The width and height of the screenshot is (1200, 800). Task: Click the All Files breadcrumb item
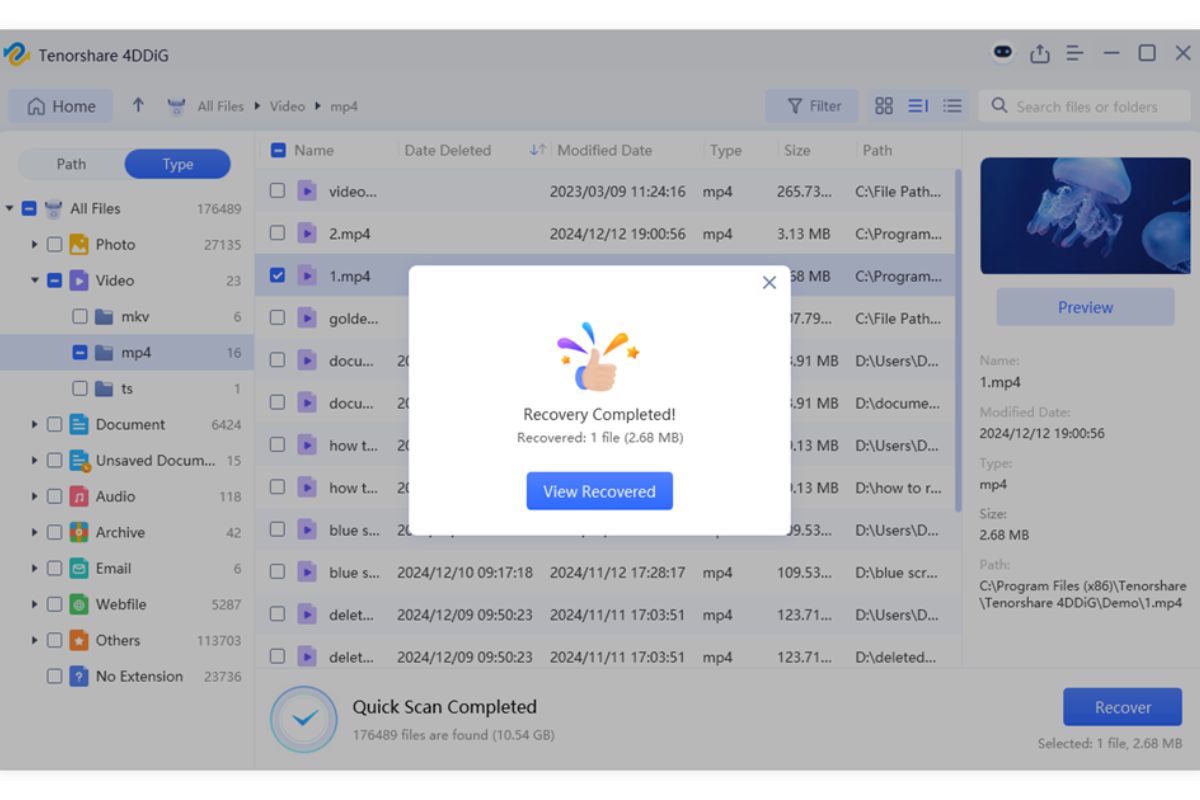point(220,106)
